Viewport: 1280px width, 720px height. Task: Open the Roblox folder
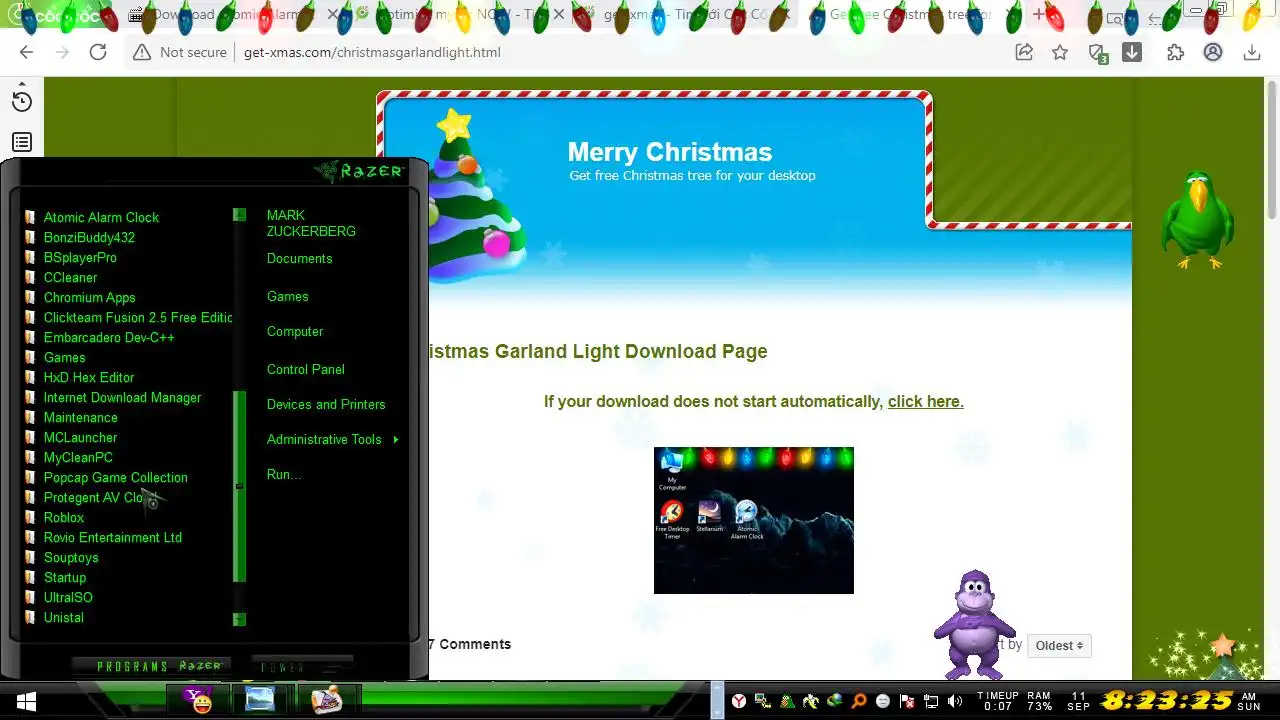click(64, 517)
